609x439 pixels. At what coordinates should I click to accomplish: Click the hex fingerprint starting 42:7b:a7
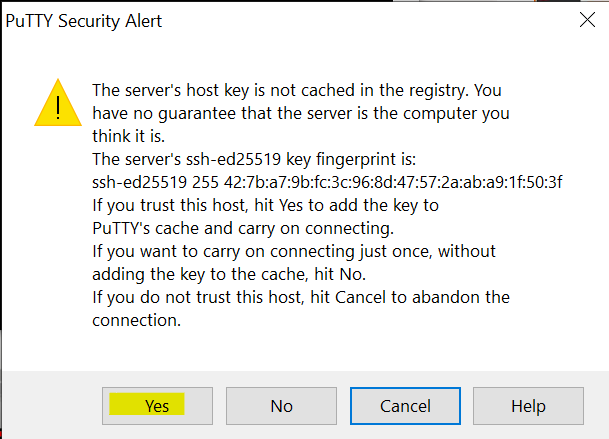pyautogui.click(x=393, y=182)
